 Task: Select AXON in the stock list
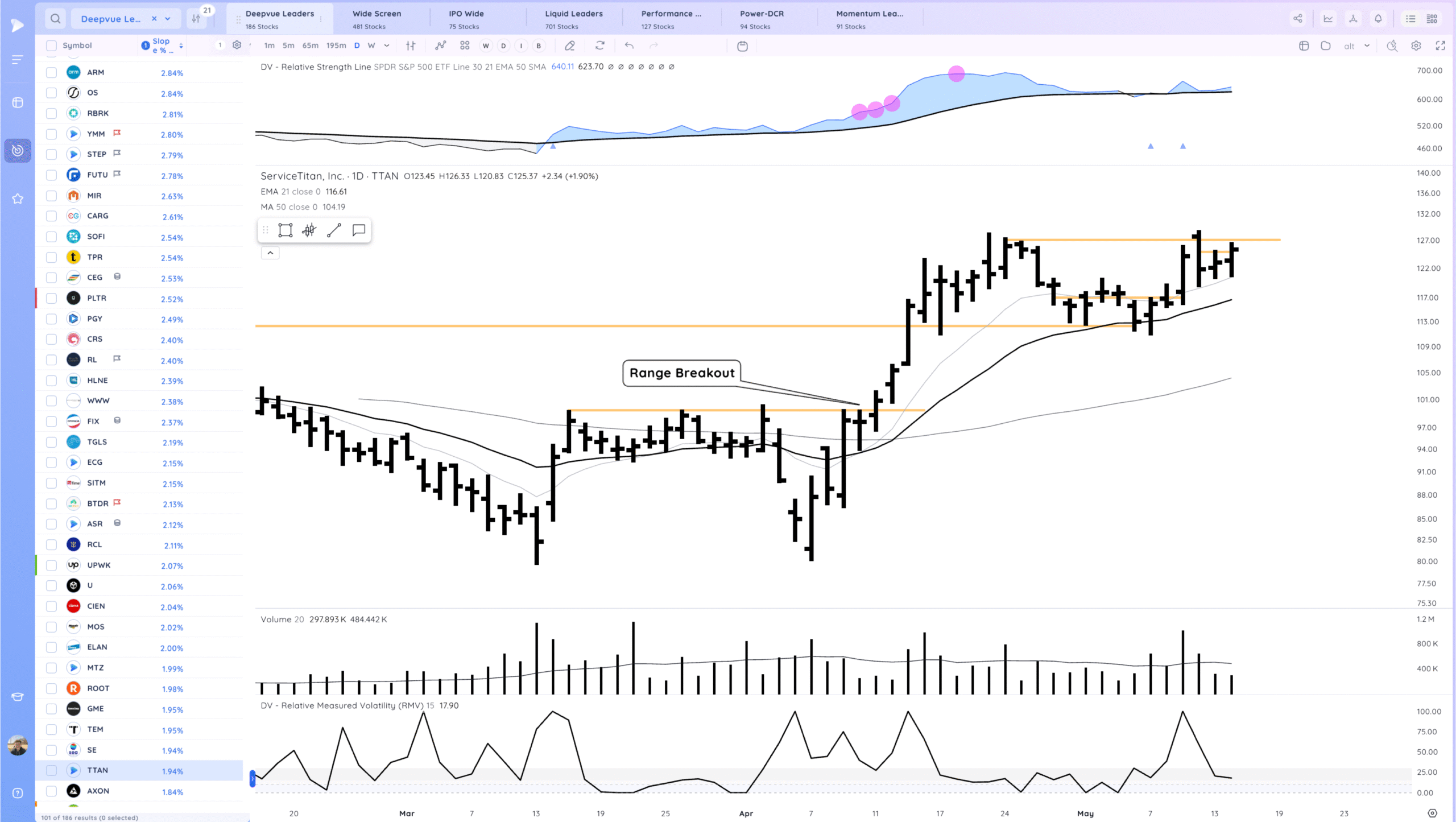(98, 791)
